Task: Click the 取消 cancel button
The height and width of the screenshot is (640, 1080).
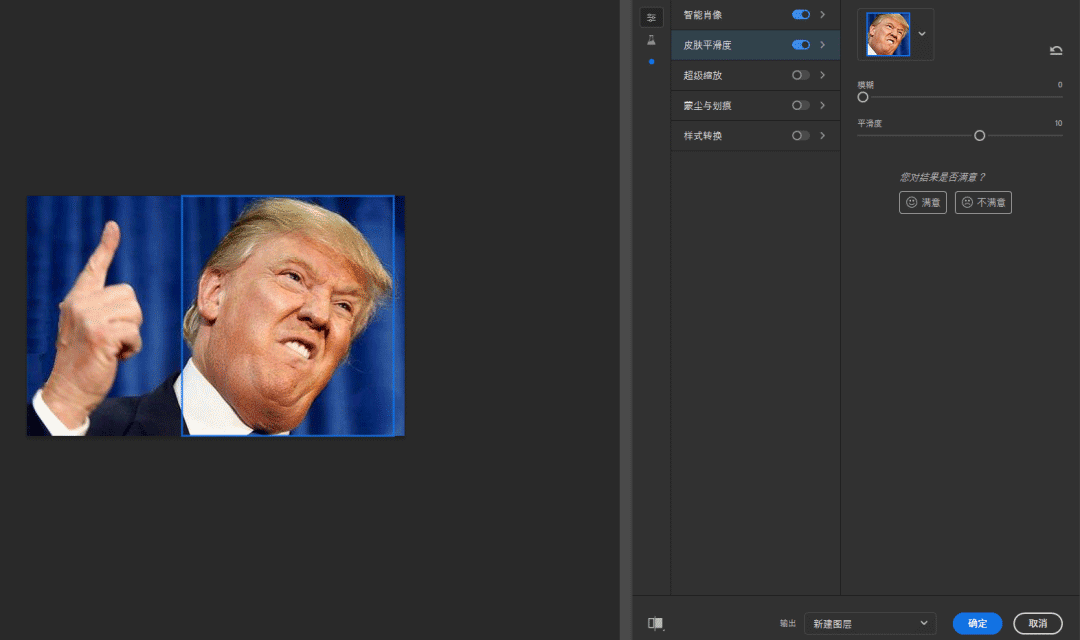Action: pyautogui.click(x=1038, y=622)
